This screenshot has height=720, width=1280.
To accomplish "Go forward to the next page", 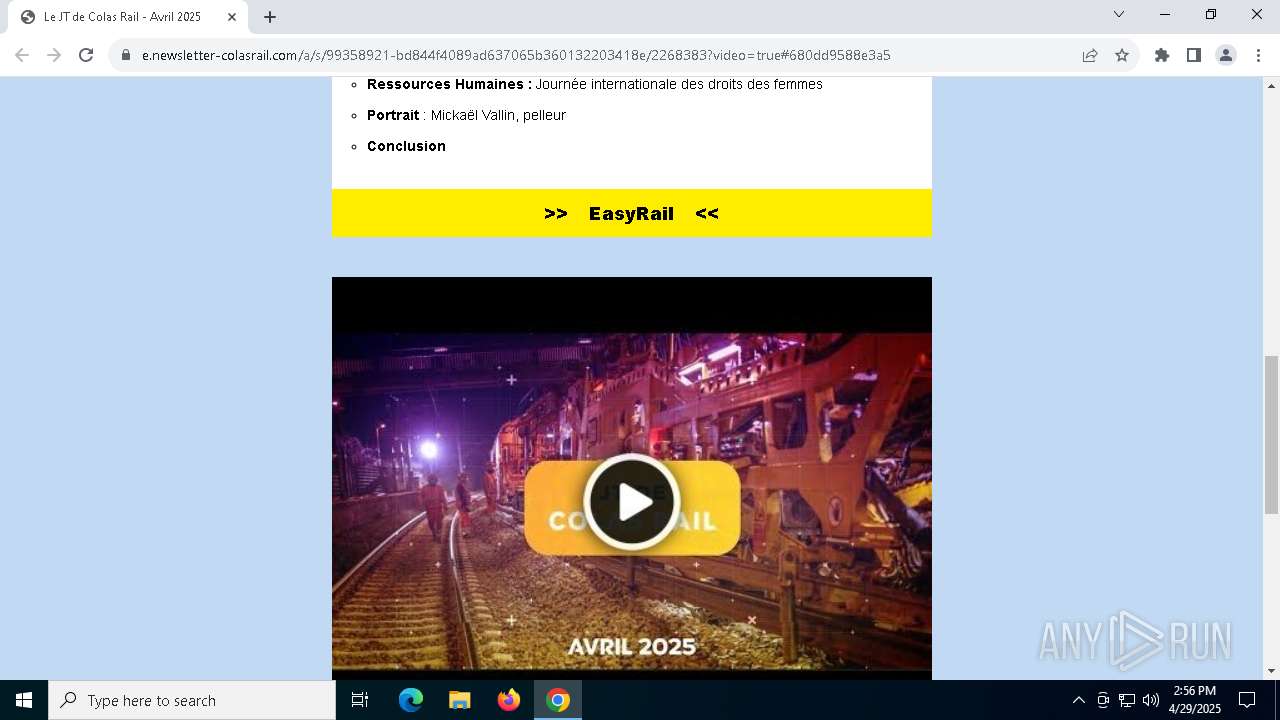I will 54,55.
